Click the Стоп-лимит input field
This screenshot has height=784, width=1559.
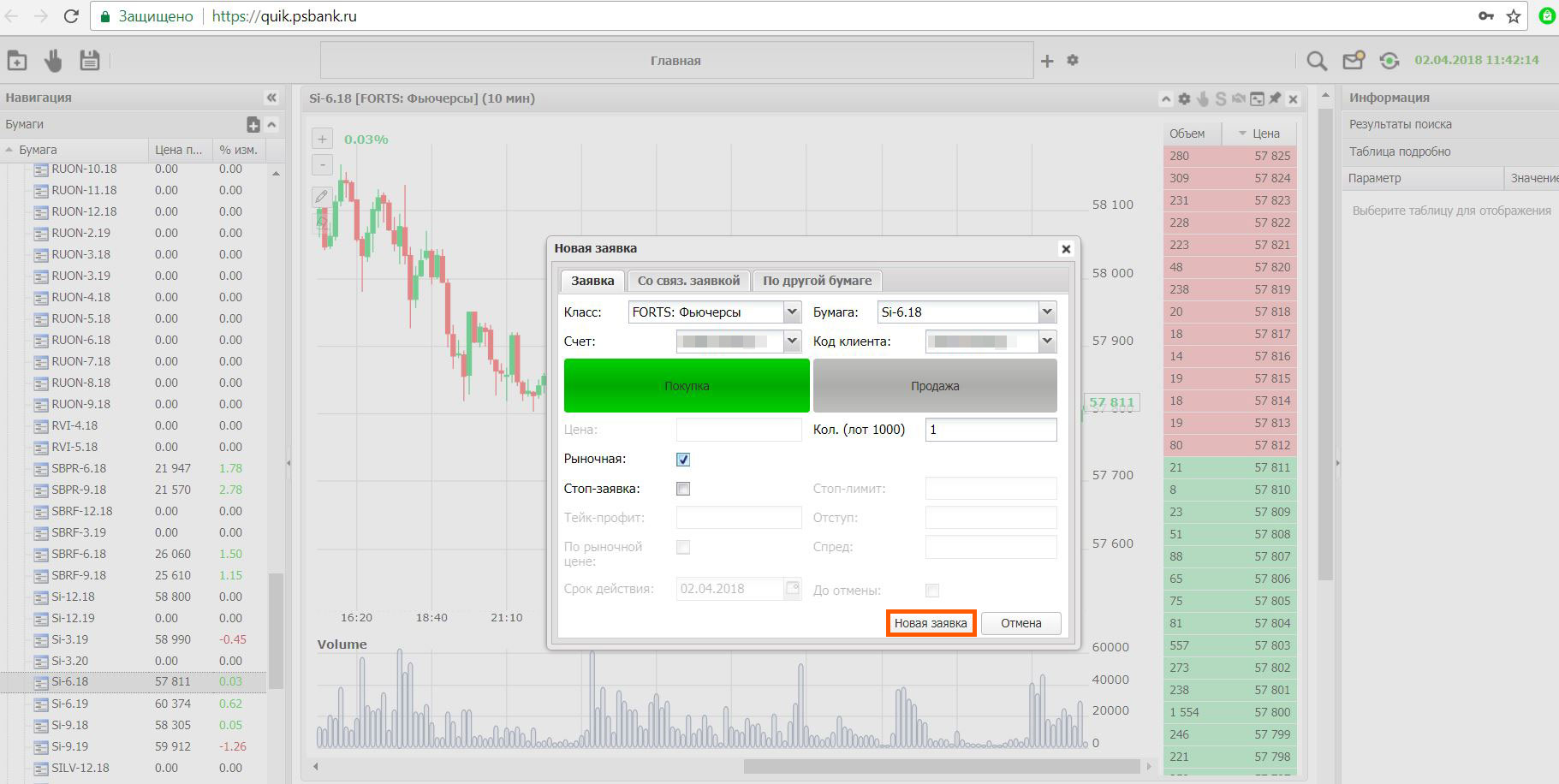(x=991, y=489)
